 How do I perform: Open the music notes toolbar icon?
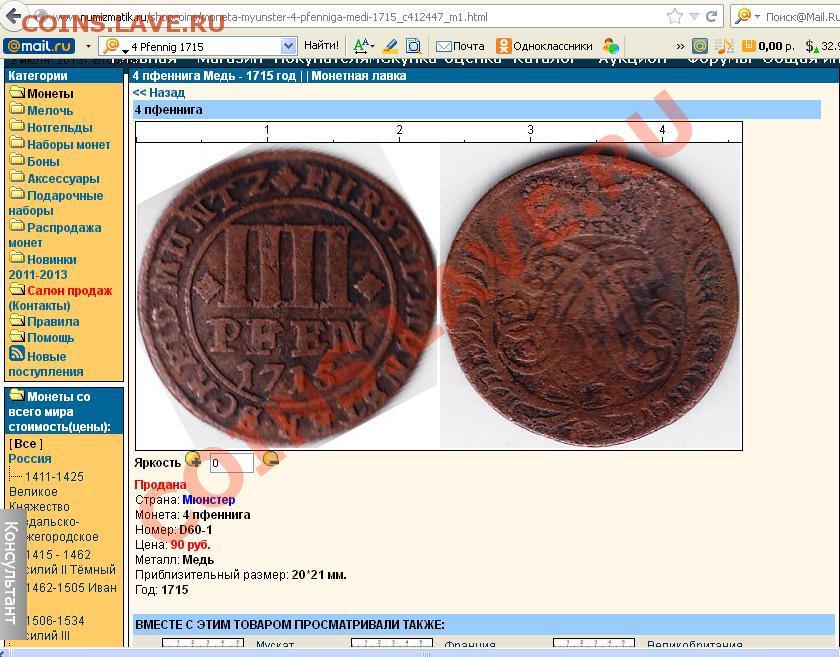click(x=724, y=47)
